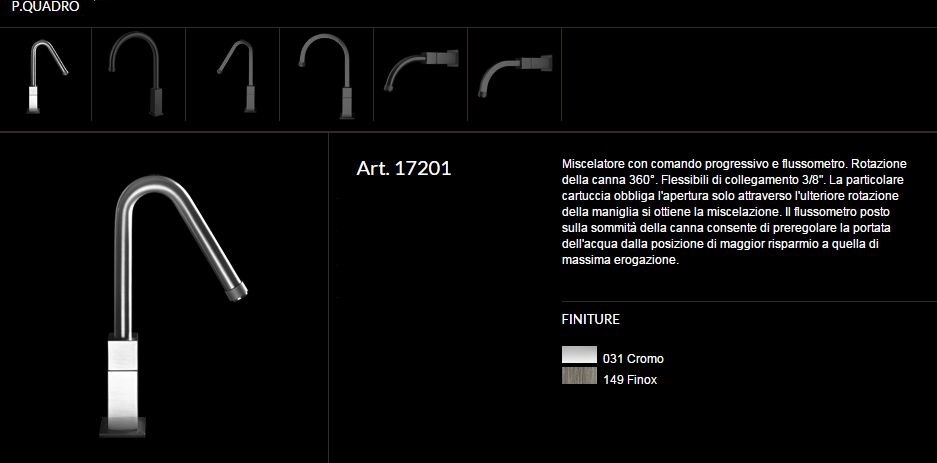
Task: Pick the sixth thumbnail, last wall-mounted faucet
Action: pos(514,74)
